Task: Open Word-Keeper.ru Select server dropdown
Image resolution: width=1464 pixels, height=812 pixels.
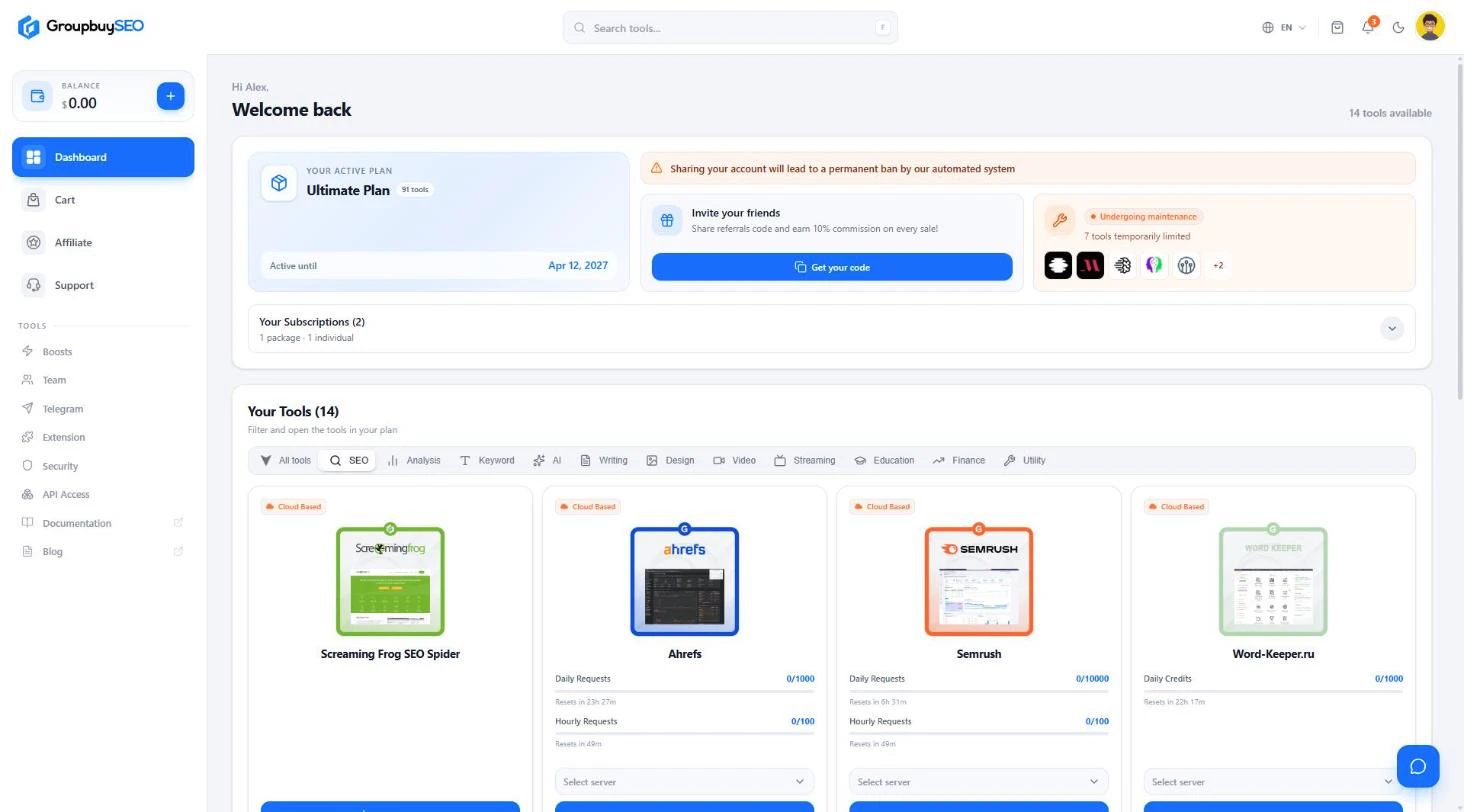Action: (1273, 782)
